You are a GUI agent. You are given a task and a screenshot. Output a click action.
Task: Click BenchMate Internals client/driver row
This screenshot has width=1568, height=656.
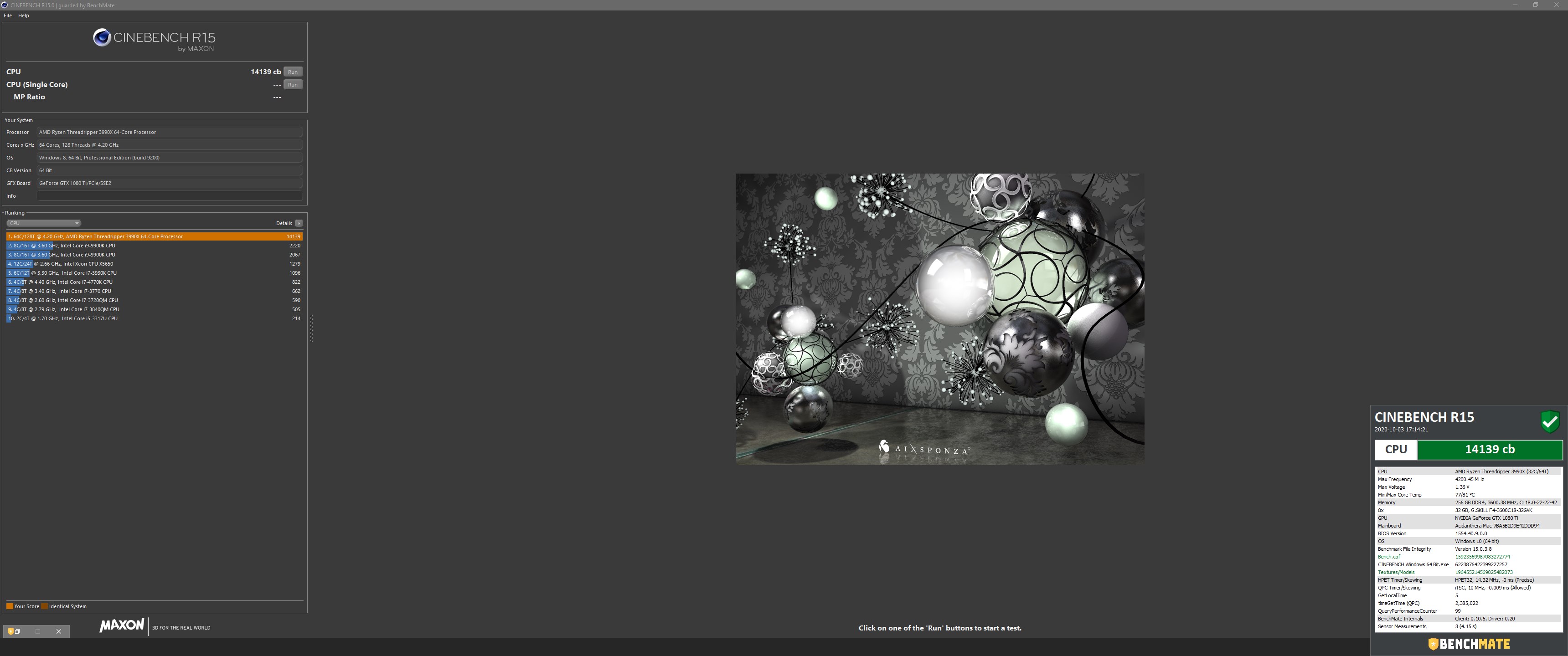click(x=1468, y=619)
